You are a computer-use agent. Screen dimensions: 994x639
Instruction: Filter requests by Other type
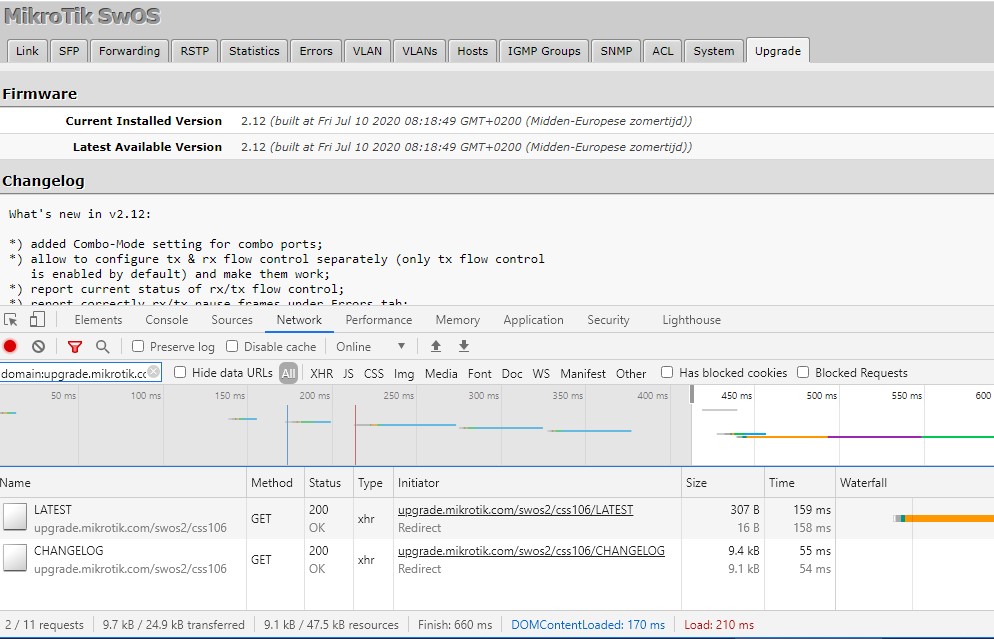[x=631, y=373]
